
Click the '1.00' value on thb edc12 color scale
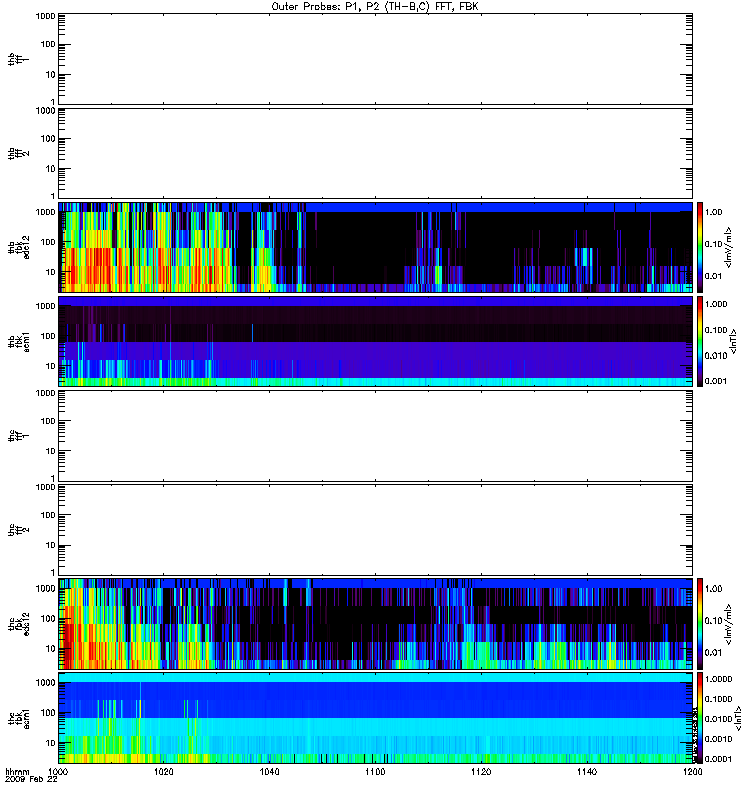pyautogui.click(x=713, y=212)
